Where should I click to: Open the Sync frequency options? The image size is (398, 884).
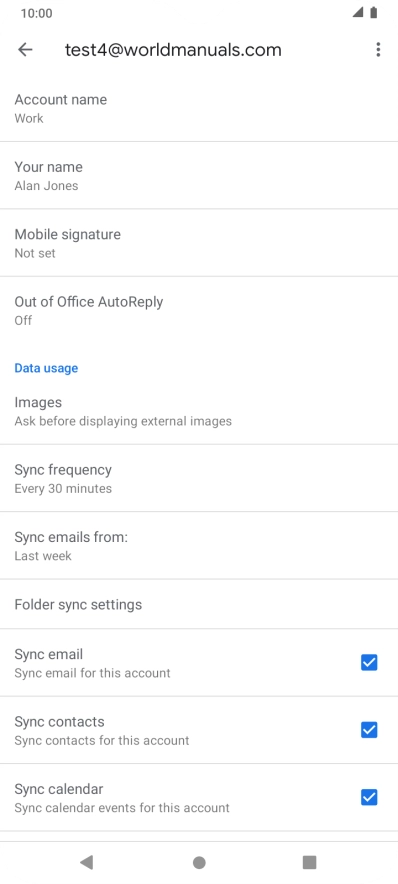click(199, 478)
